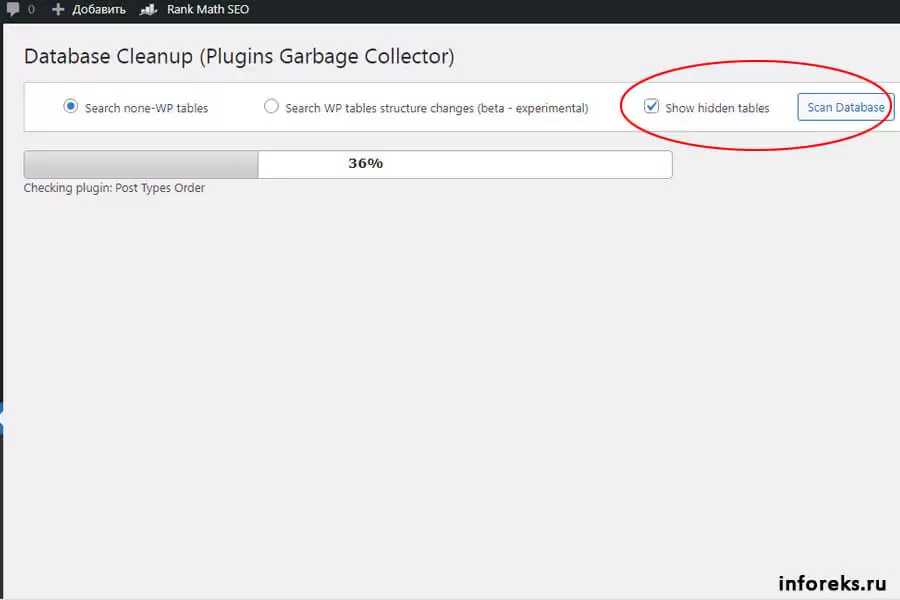Click the Checking plugin: Post Types Order status
The width and height of the screenshot is (900, 600).
point(114,188)
